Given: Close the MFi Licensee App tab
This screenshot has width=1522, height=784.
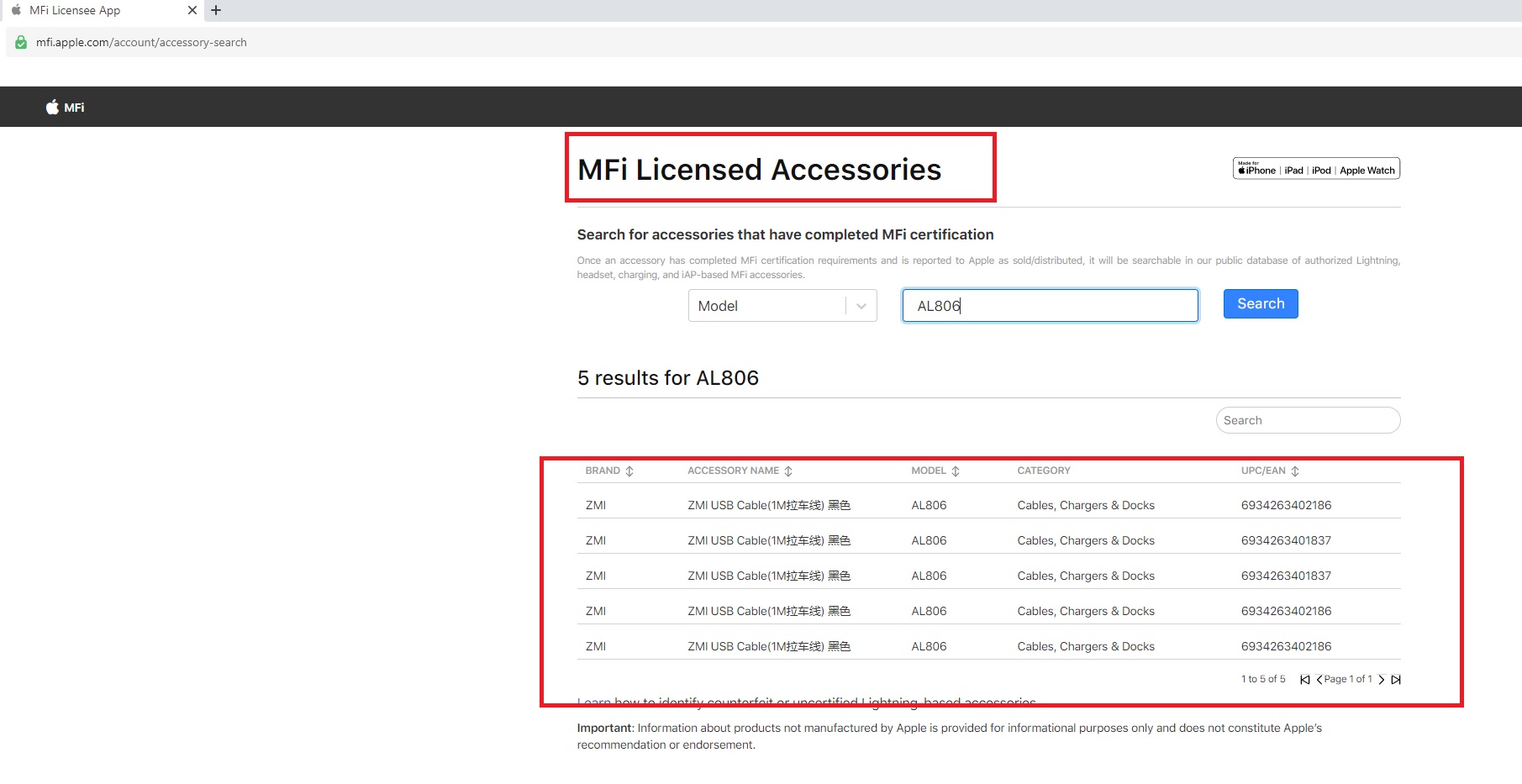Looking at the screenshot, I should point(192,11).
